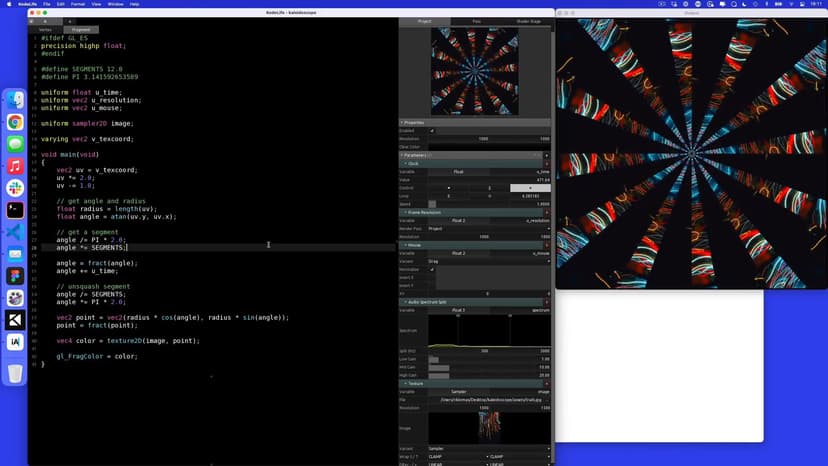This screenshot has width=828, height=466.
Task: Add a parameter with the plus button
Action: [546, 155]
